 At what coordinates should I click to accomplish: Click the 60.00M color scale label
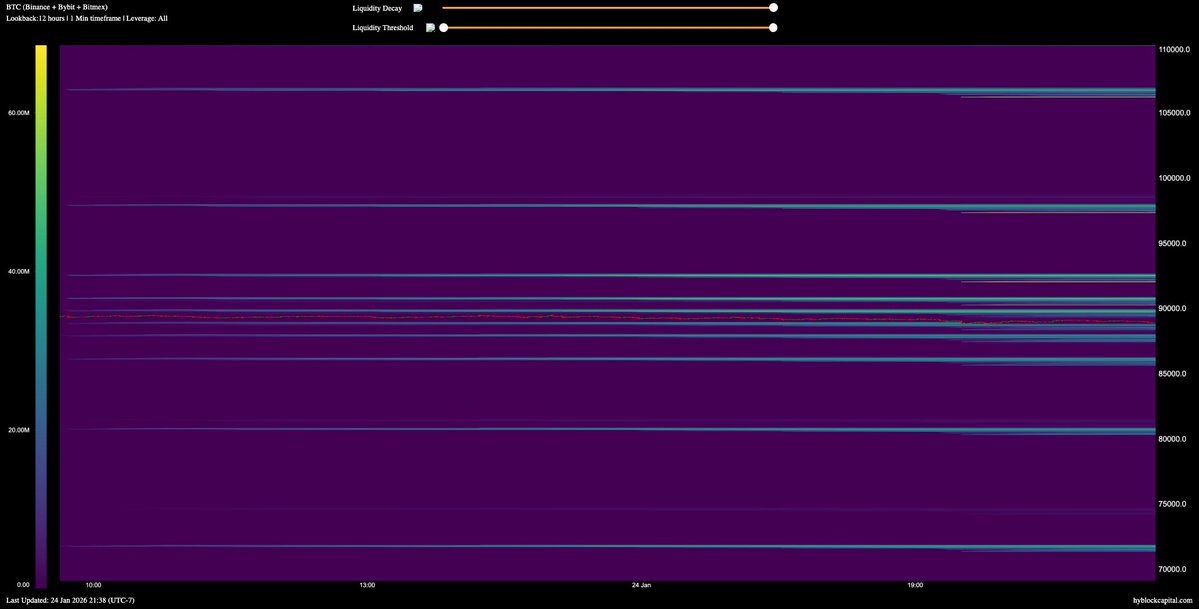(19, 112)
